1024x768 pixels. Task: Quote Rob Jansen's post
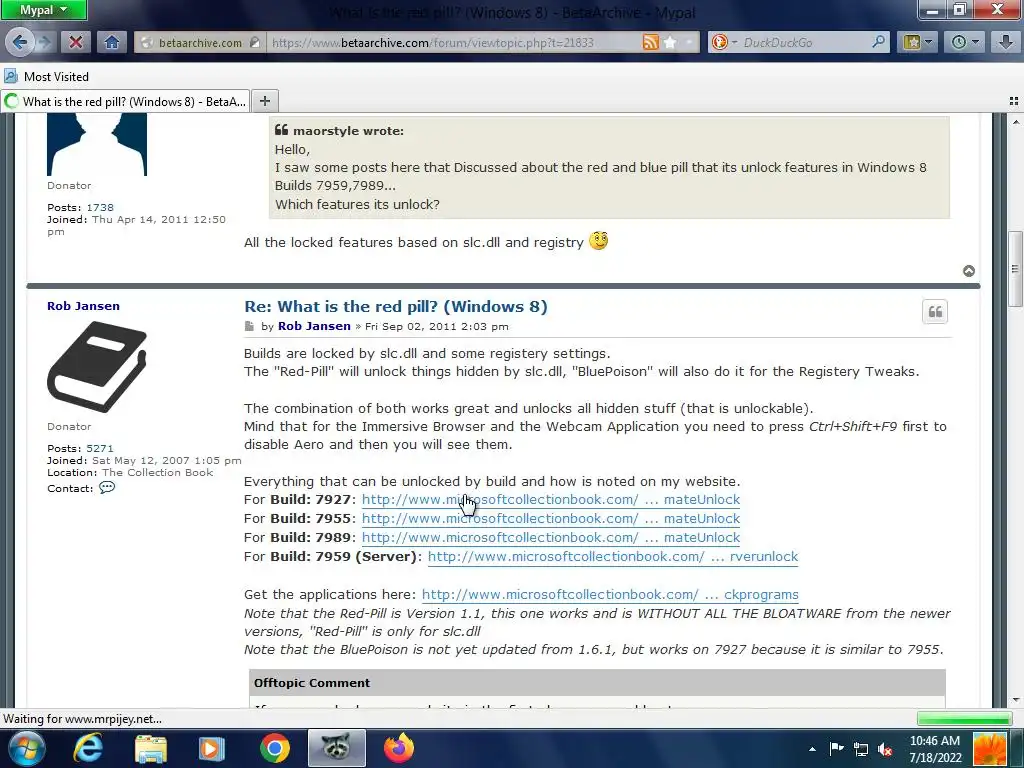[935, 312]
